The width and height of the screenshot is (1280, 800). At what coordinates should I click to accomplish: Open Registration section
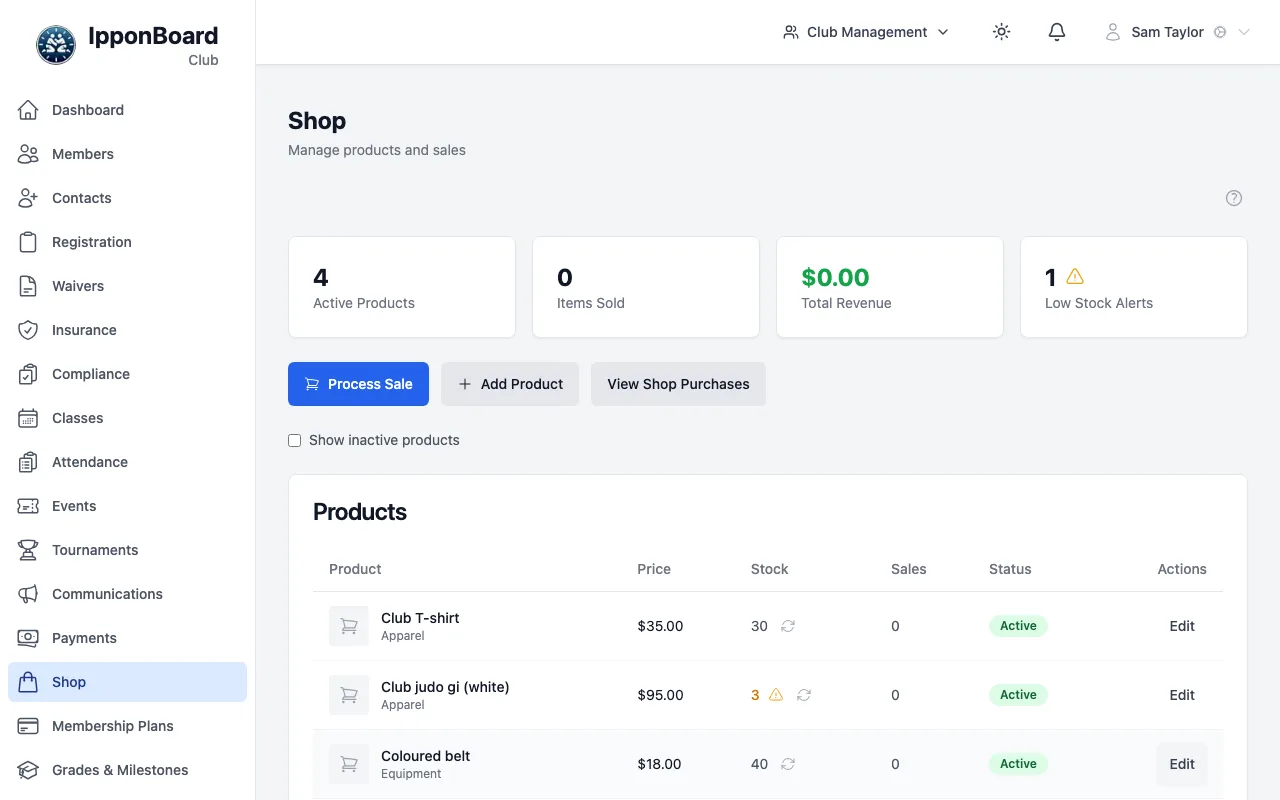coord(127,242)
